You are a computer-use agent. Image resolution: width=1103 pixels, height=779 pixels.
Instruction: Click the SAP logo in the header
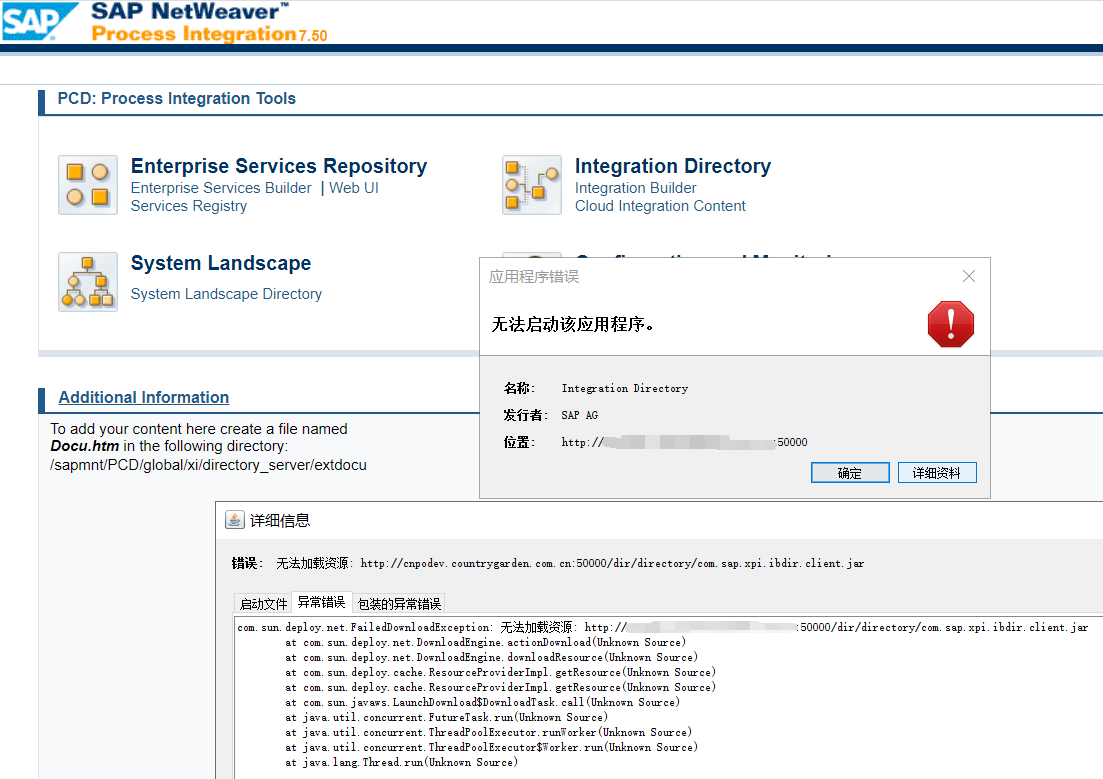(40, 21)
